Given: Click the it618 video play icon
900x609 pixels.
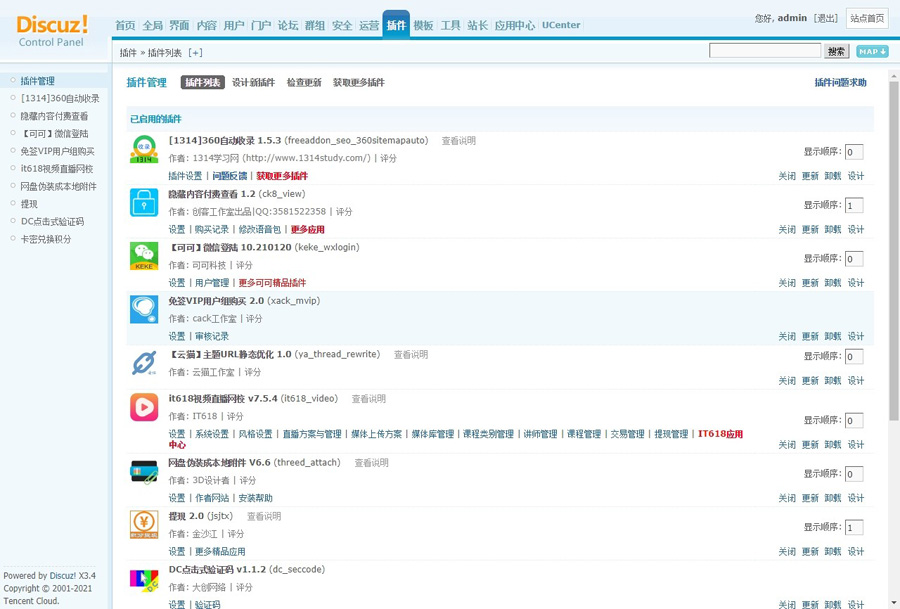Looking at the screenshot, I should pyautogui.click(x=144, y=407).
